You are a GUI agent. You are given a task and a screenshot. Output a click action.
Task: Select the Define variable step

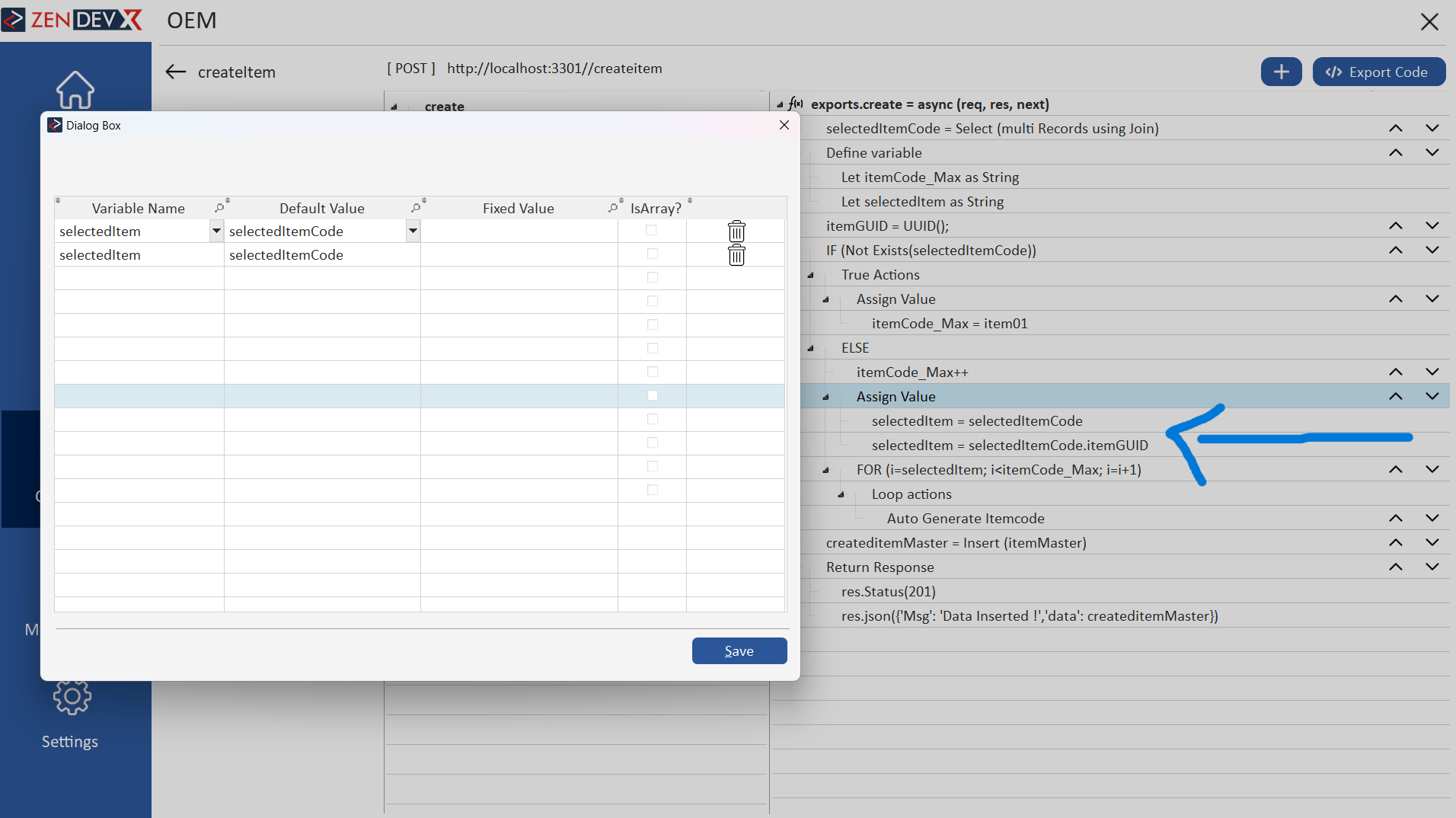click(x=873, y=152)
